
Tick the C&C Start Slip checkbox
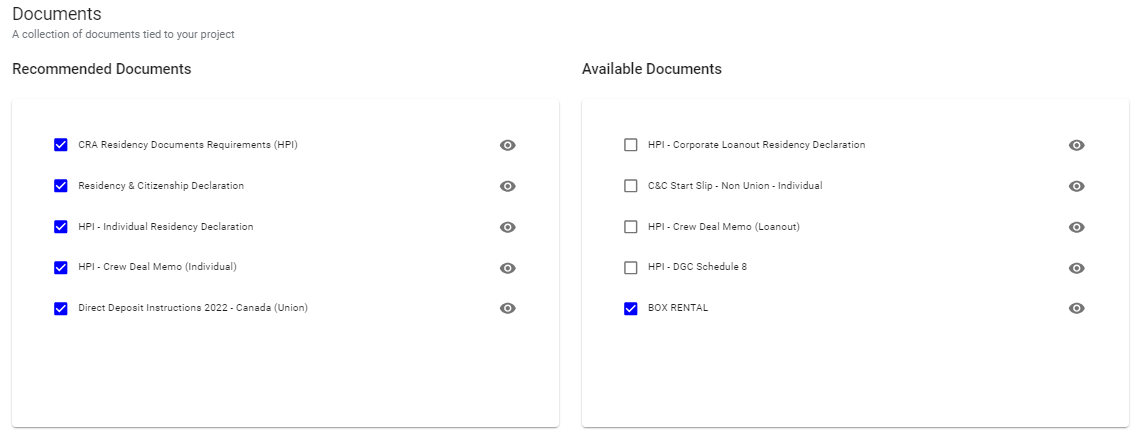tap(631, 186)
